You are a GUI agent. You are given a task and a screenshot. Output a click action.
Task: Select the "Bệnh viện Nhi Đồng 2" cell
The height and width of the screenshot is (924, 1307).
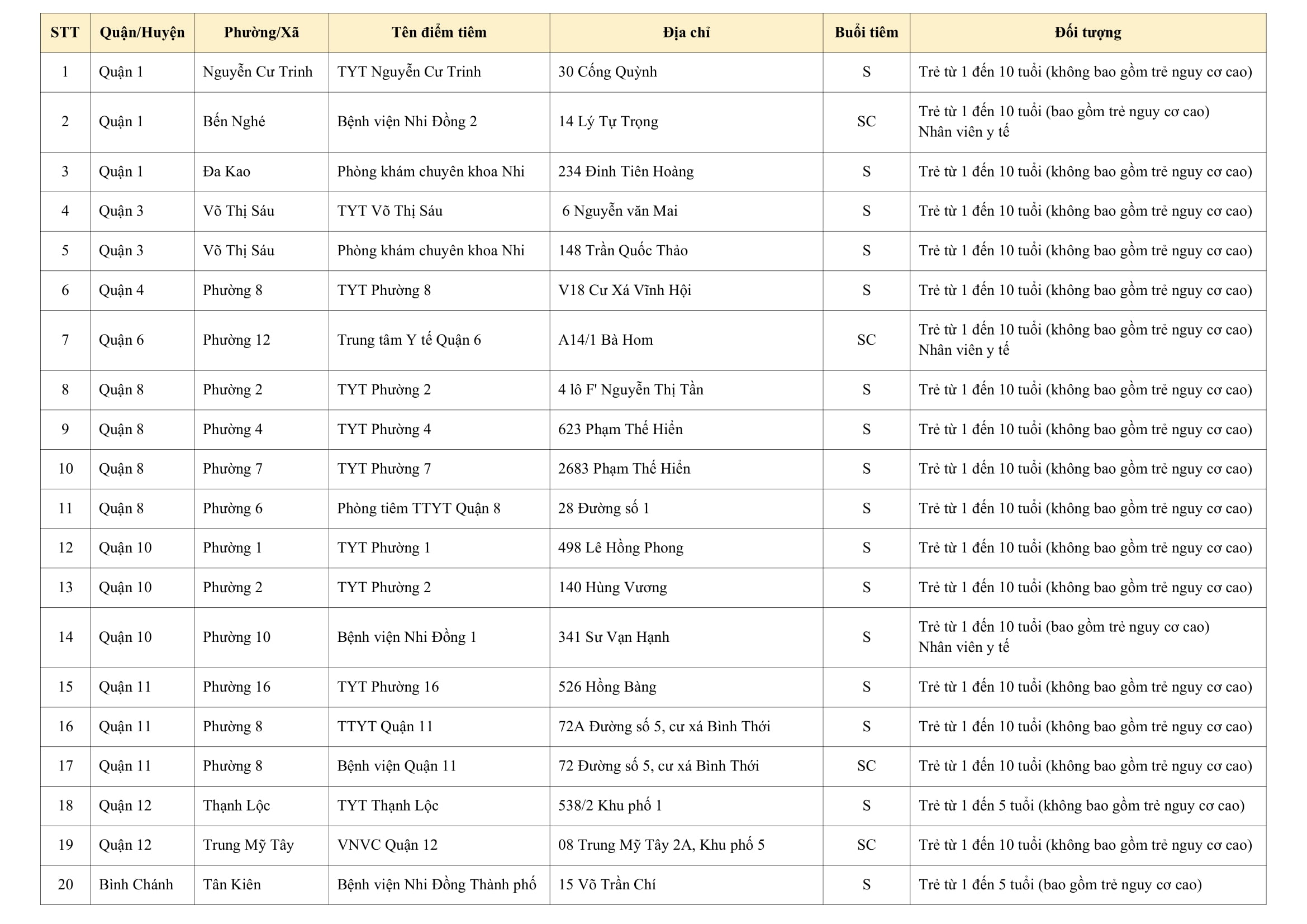[x=407, y=122]
